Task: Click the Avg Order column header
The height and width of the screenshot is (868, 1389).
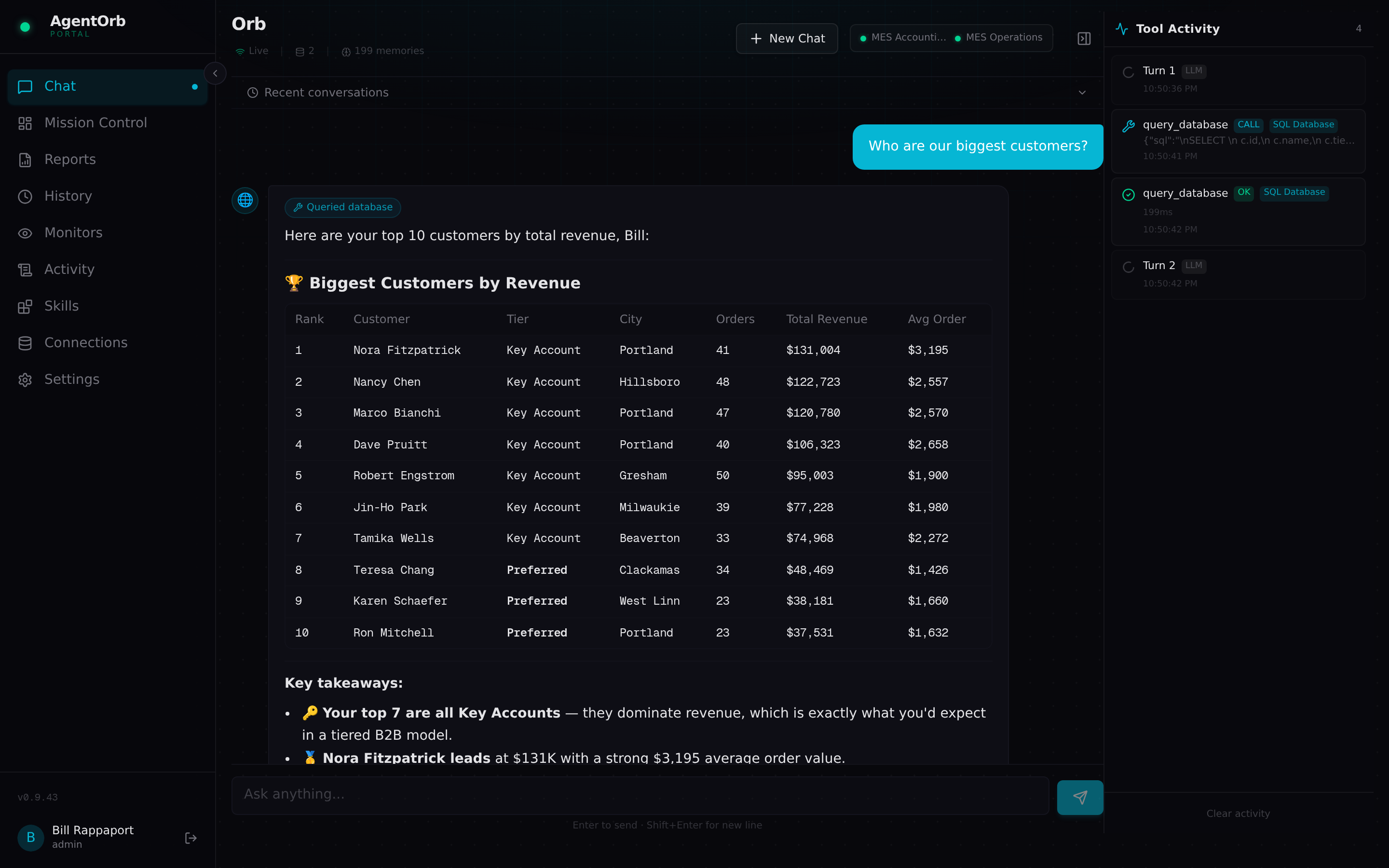Action: tap(937, 319)
